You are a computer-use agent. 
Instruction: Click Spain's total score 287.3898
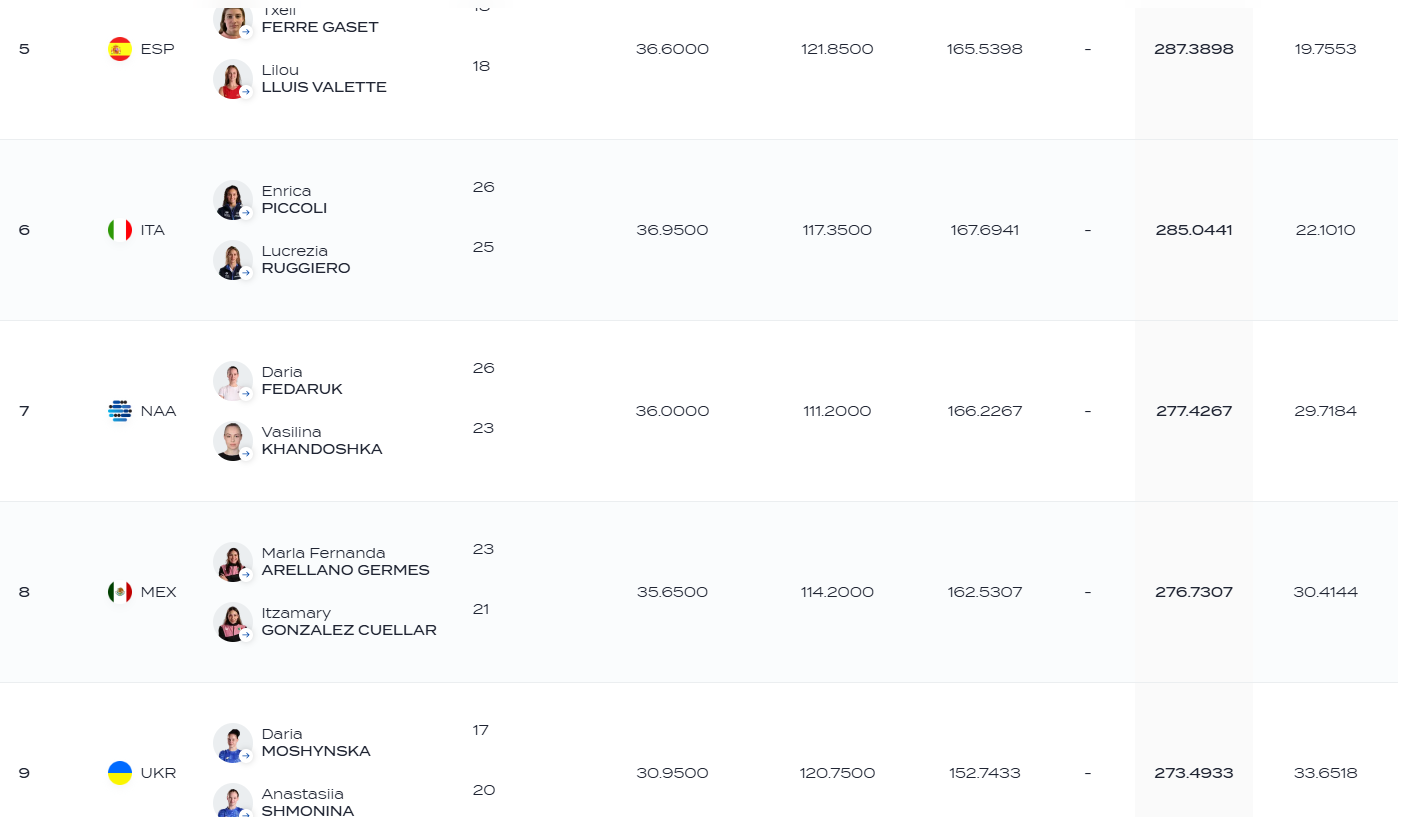(1194, 49)
